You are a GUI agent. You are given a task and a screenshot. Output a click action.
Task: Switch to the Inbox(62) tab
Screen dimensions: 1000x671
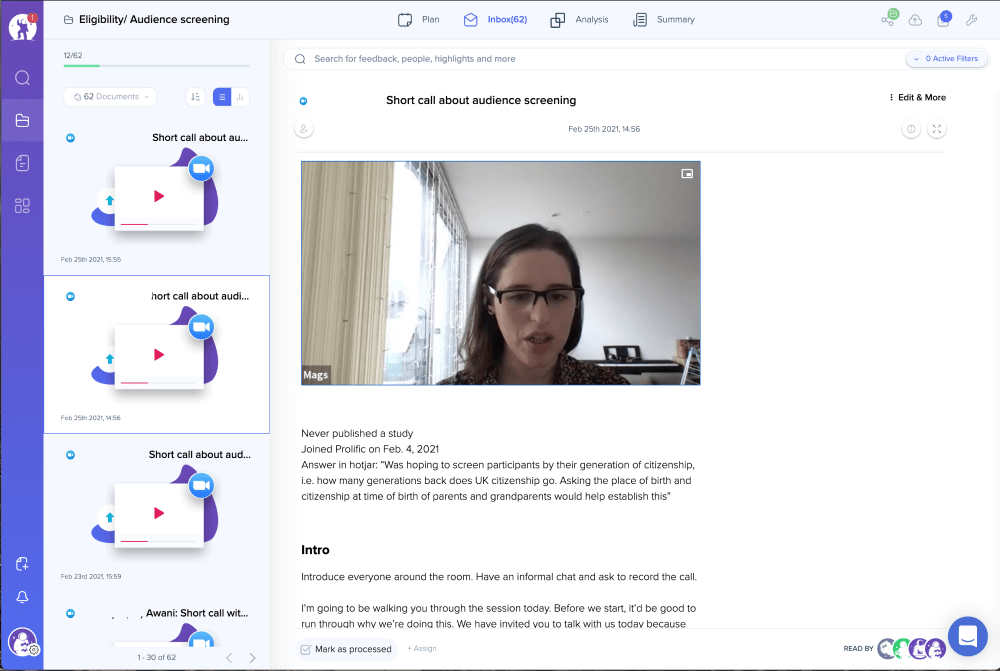click(x=496, y=20)
